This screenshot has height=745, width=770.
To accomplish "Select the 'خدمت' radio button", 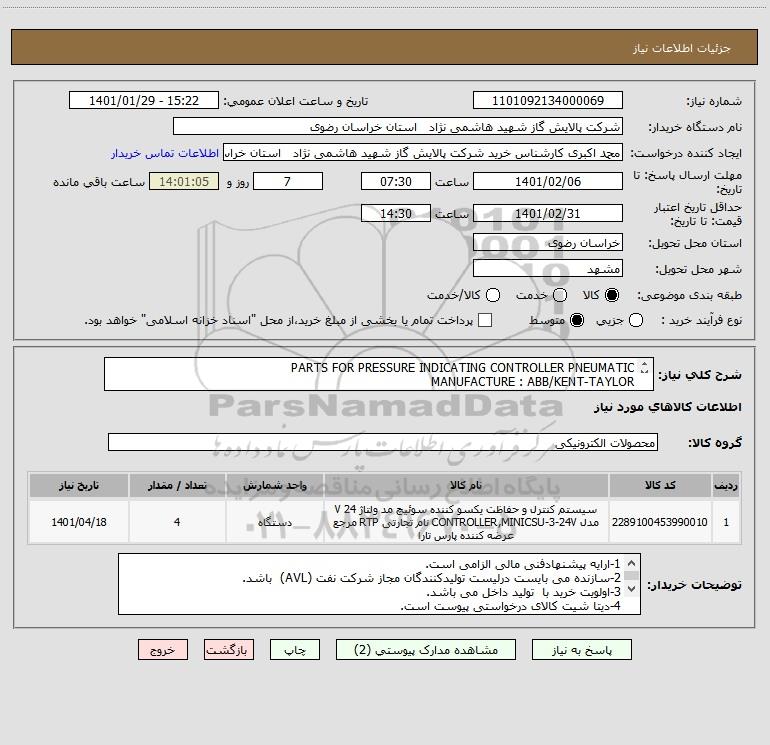I will pos(560,295).
